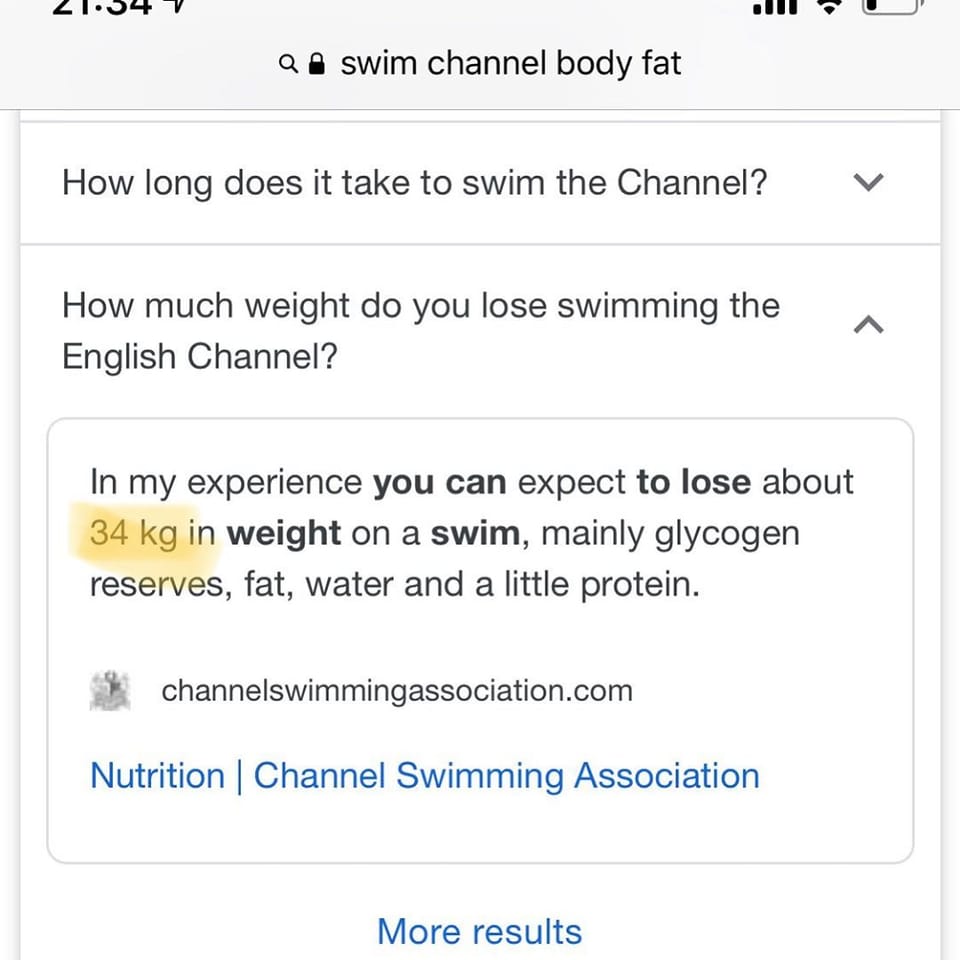Image resolution: width=960 pixels, height=960 pixels.
Task: Tap the cellular signal bars icon
Action: (775, 6)
